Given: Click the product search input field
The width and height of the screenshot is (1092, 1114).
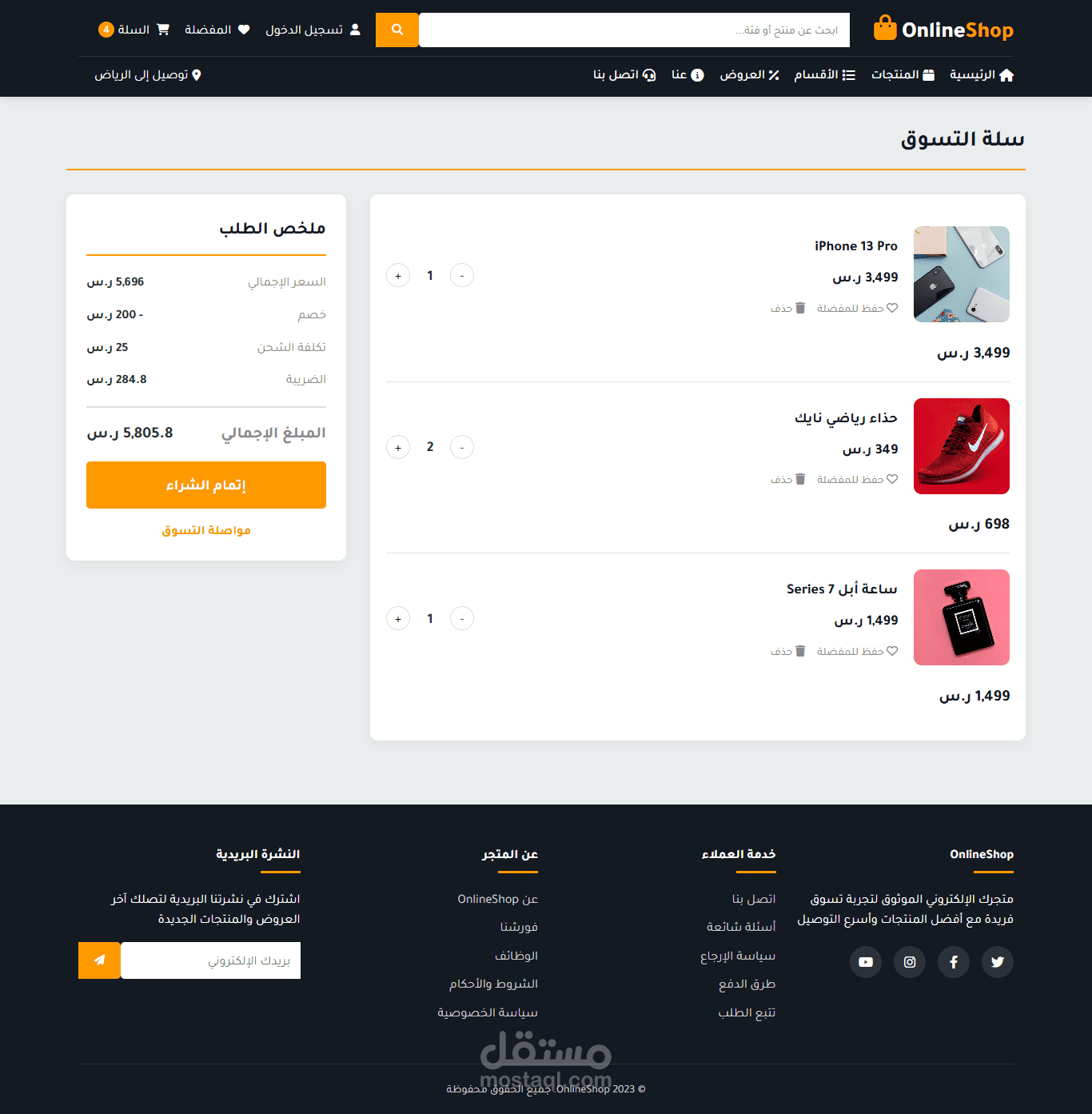Looking at the screenshot, I should tap(634, 30).
